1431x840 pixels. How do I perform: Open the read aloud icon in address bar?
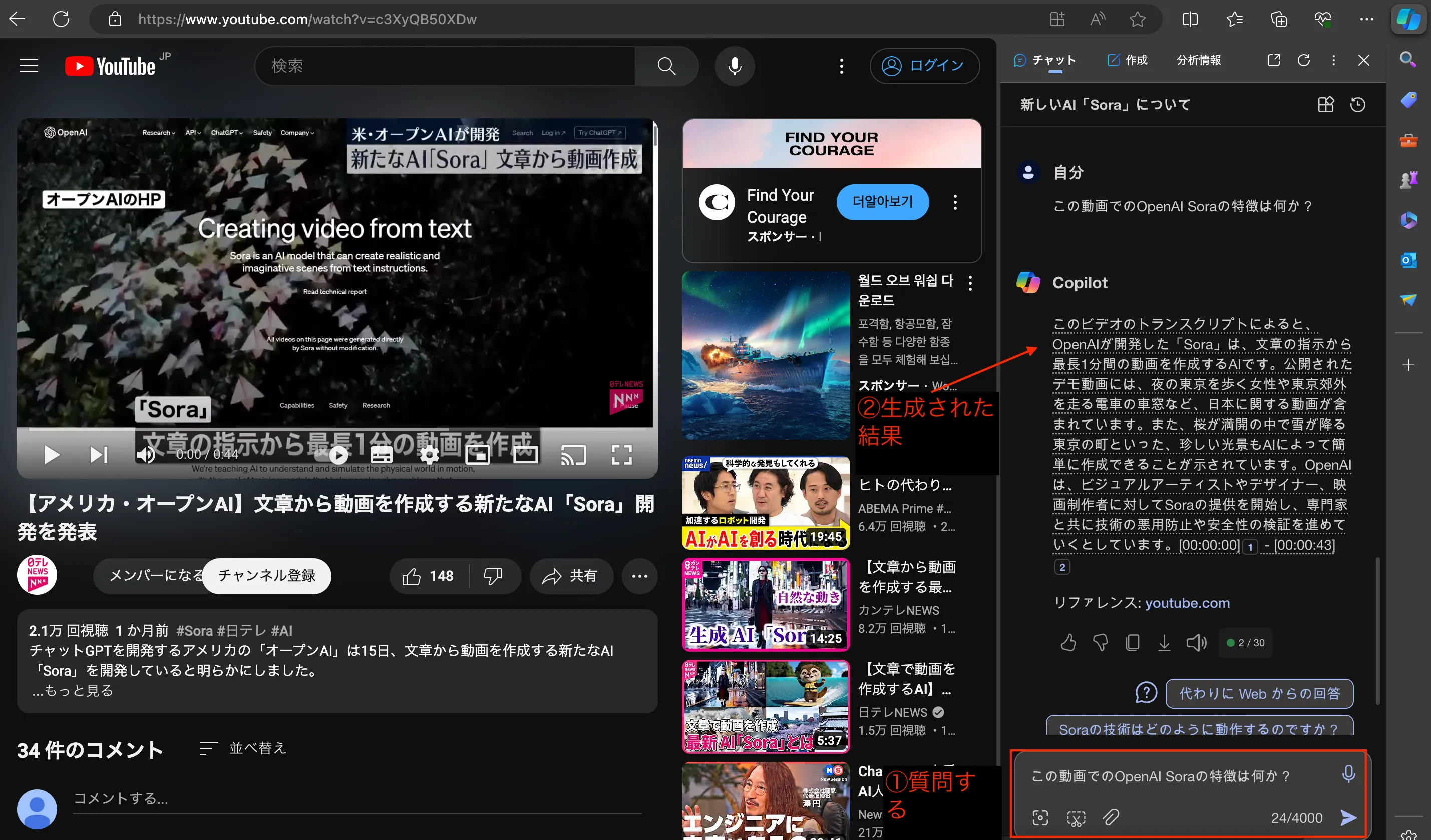pos(1097,19)
